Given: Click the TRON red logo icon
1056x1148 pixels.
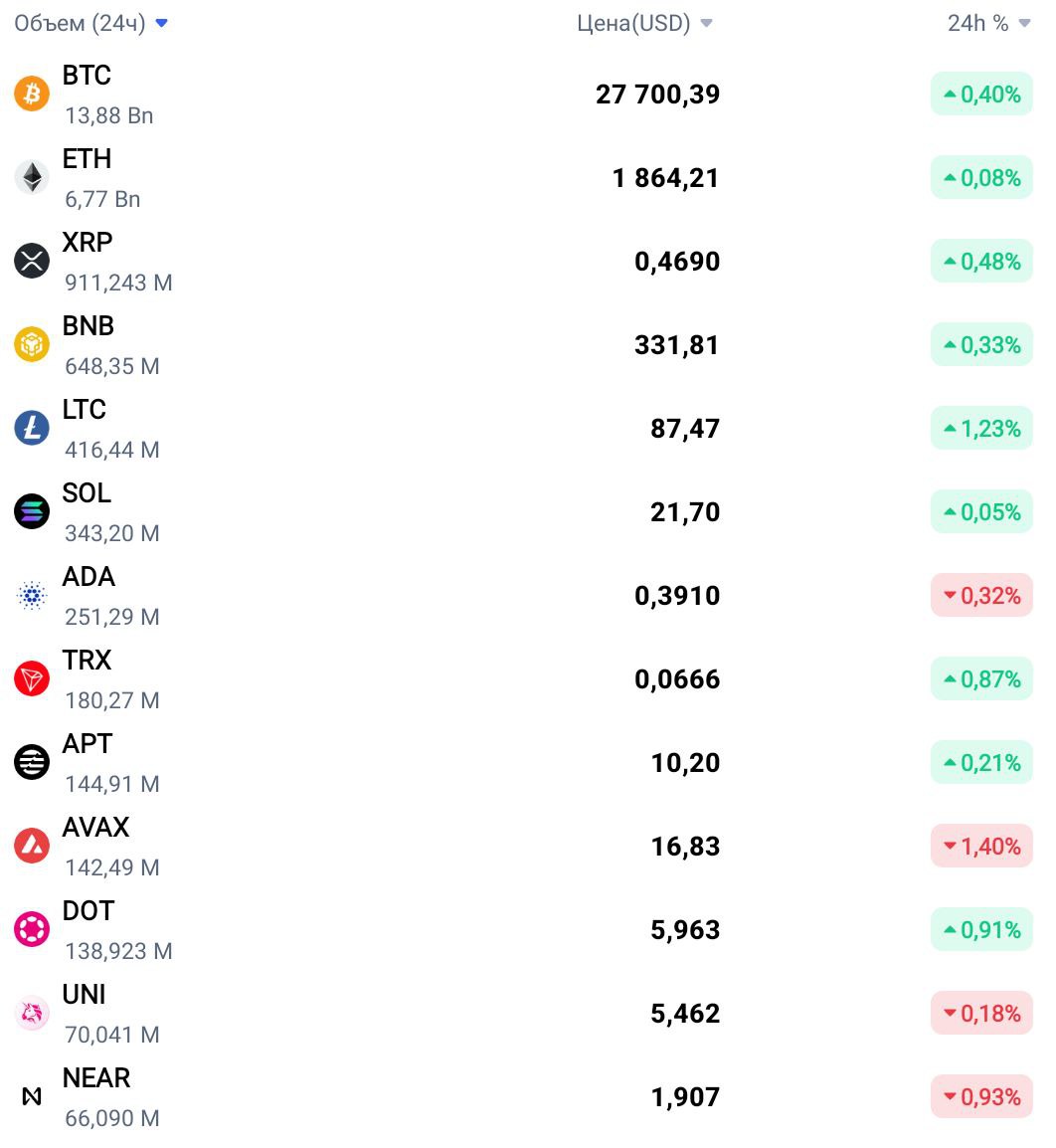Looking at the screenshot, I should [32, 678].
